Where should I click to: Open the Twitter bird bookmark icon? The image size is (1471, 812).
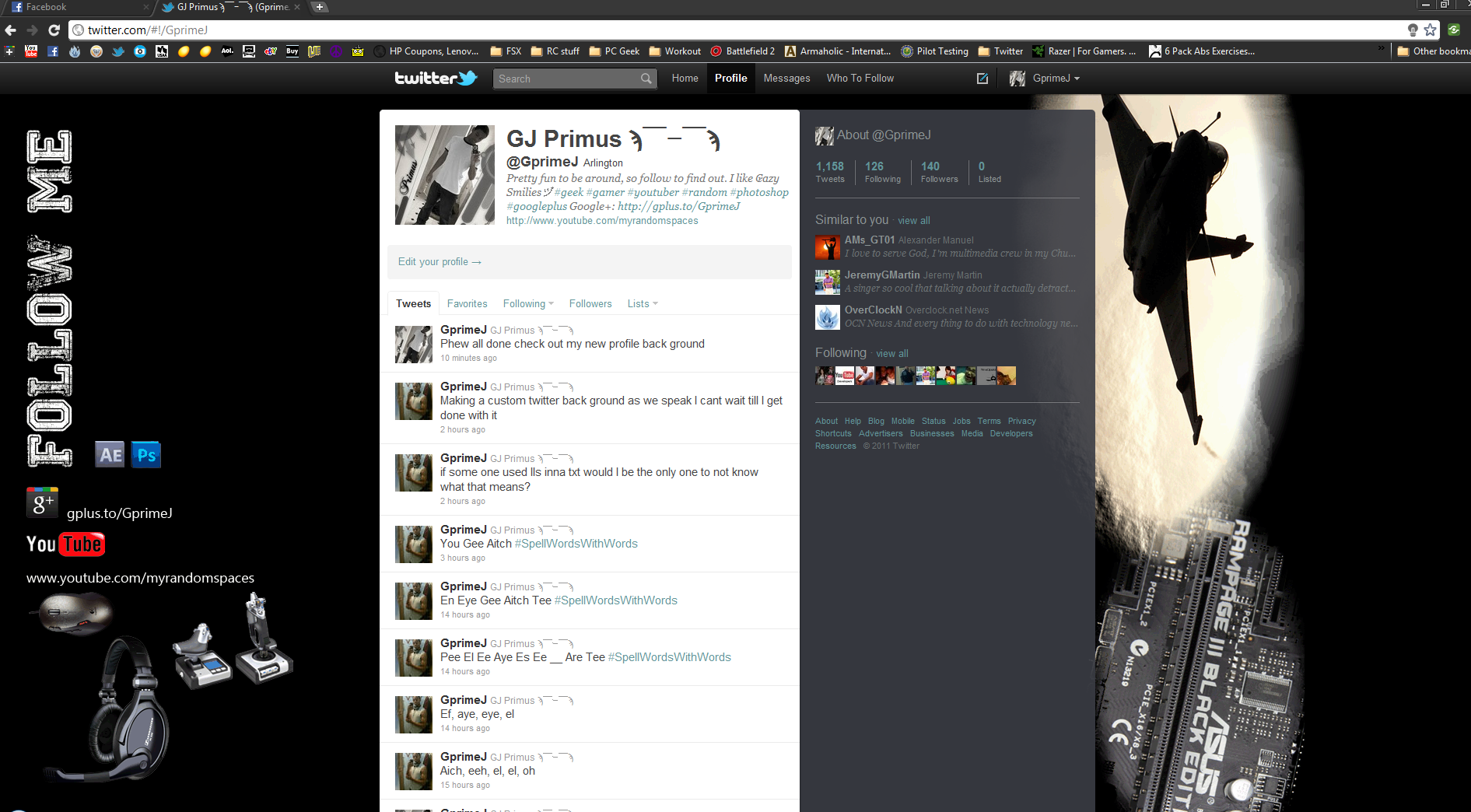pyautogui.click(x=118, y=51)
